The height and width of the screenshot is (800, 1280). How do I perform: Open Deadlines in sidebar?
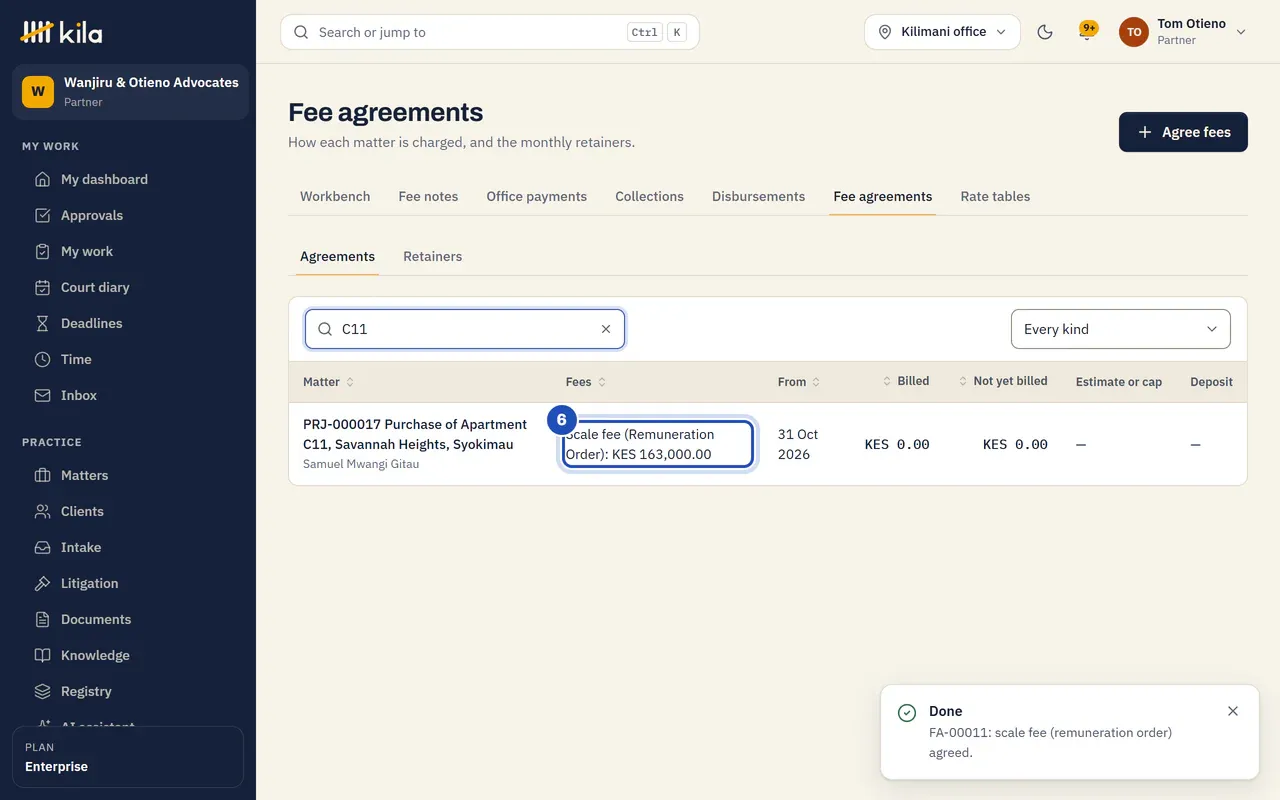point(128,323)
